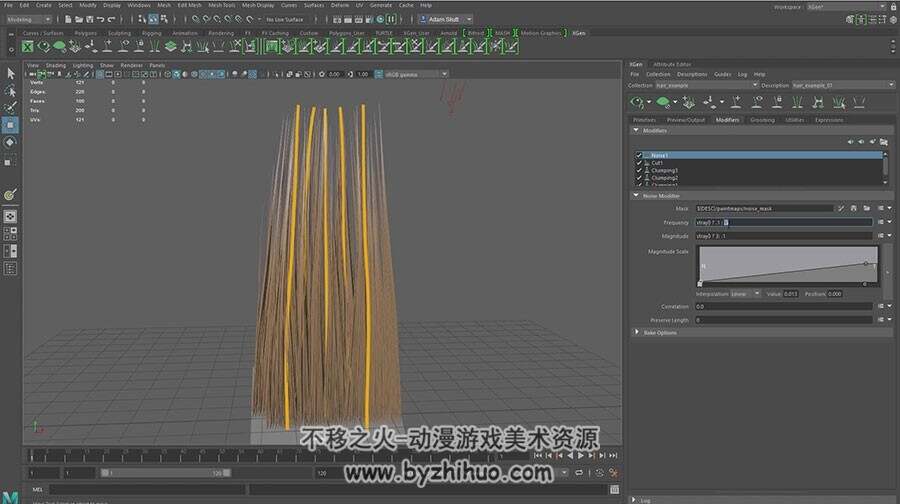Screen dimensions: 900x504
Task: Click the save icon beside Mask field
Action: [x=854, y=208]
